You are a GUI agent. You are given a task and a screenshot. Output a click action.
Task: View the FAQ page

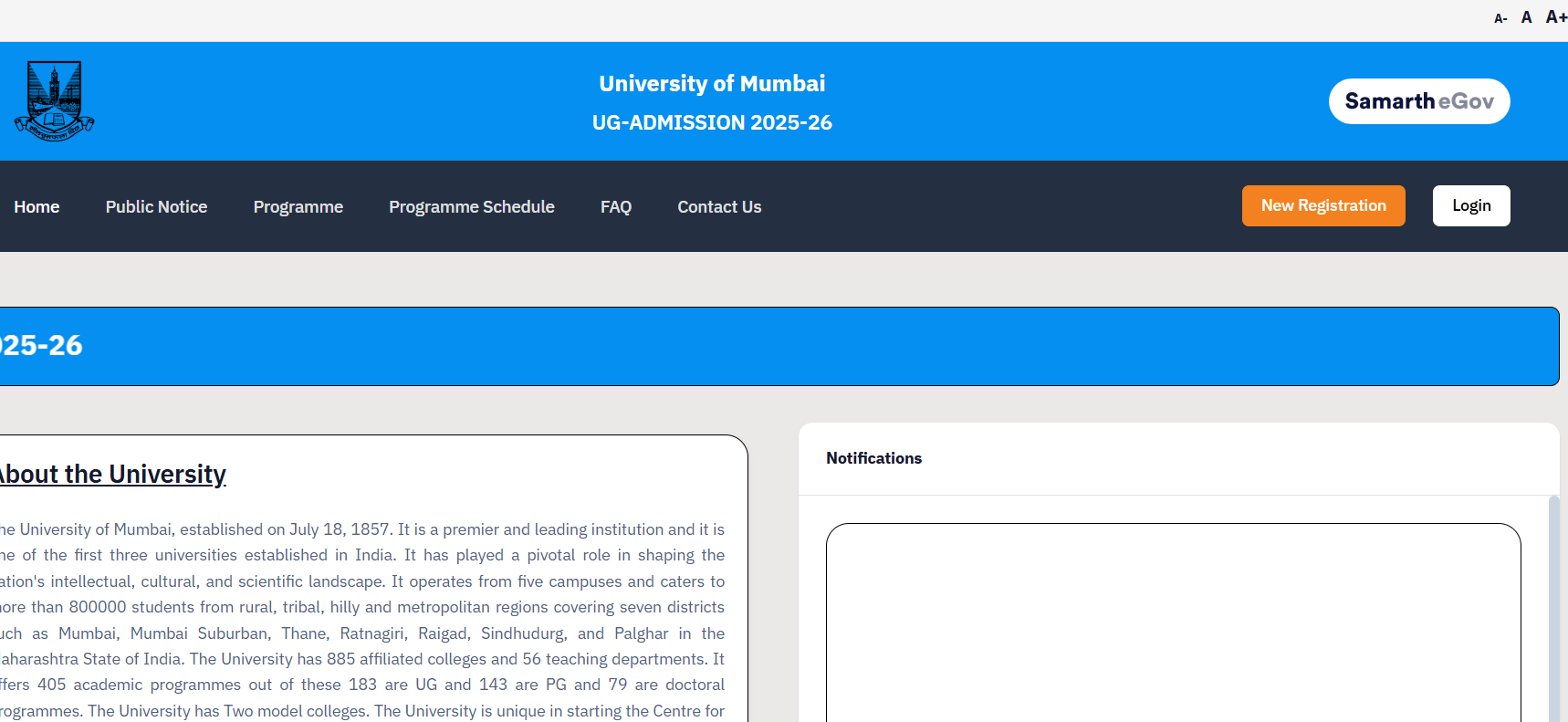pyautogui.click(x=616, y=207)
